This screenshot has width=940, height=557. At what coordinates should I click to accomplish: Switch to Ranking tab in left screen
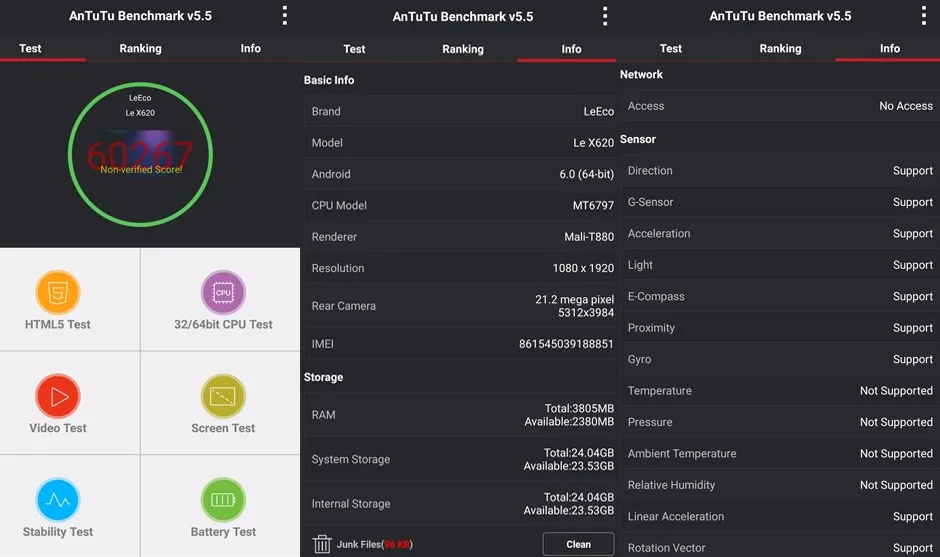point(140,49)
